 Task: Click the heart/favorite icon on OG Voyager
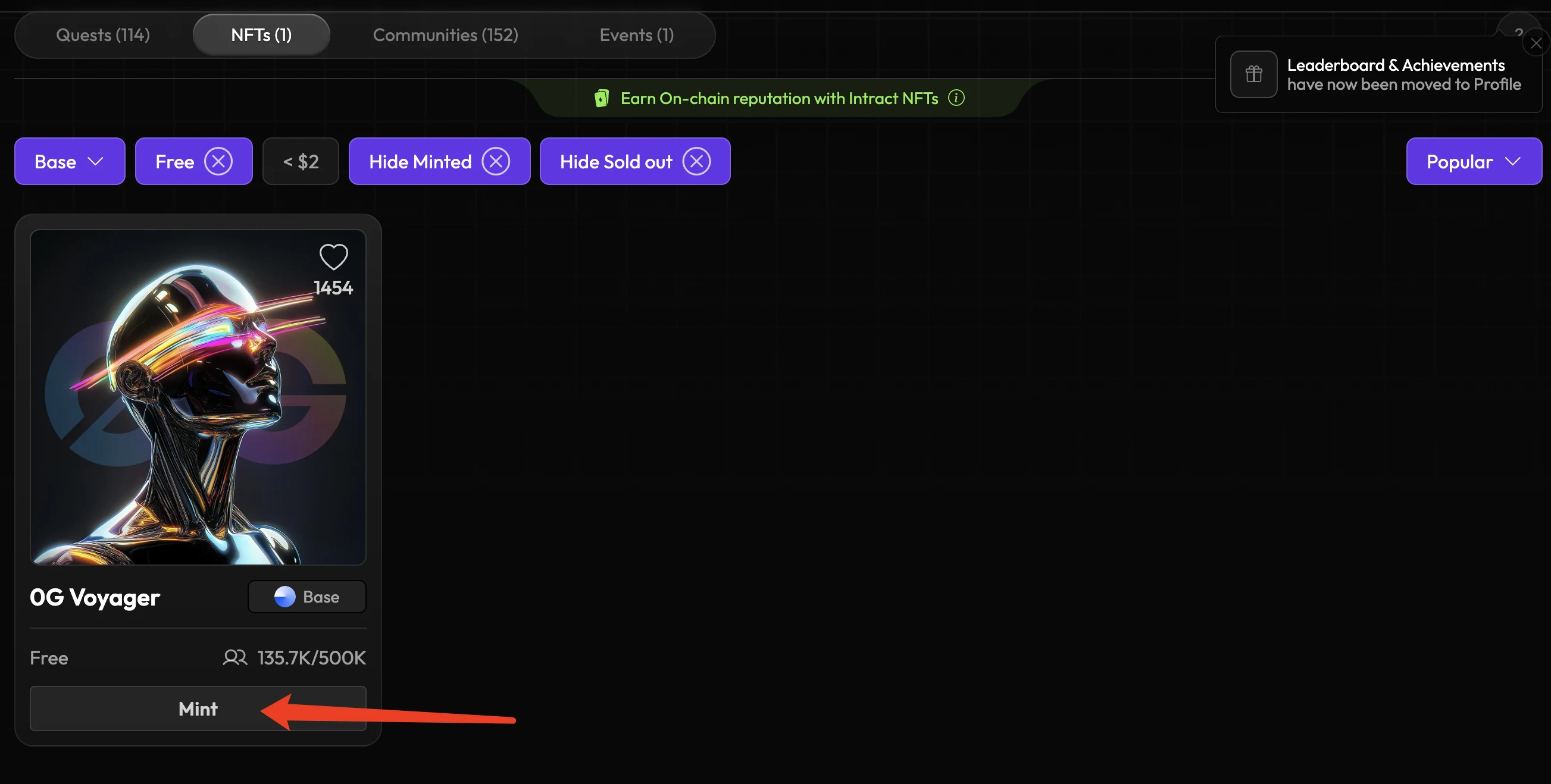(x=334, y=256)
